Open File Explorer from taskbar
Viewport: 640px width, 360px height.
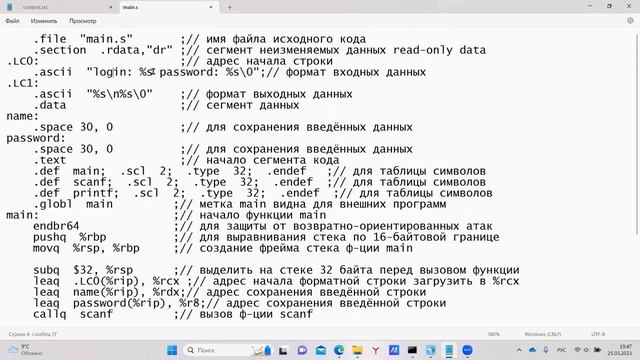click(358, 350)
